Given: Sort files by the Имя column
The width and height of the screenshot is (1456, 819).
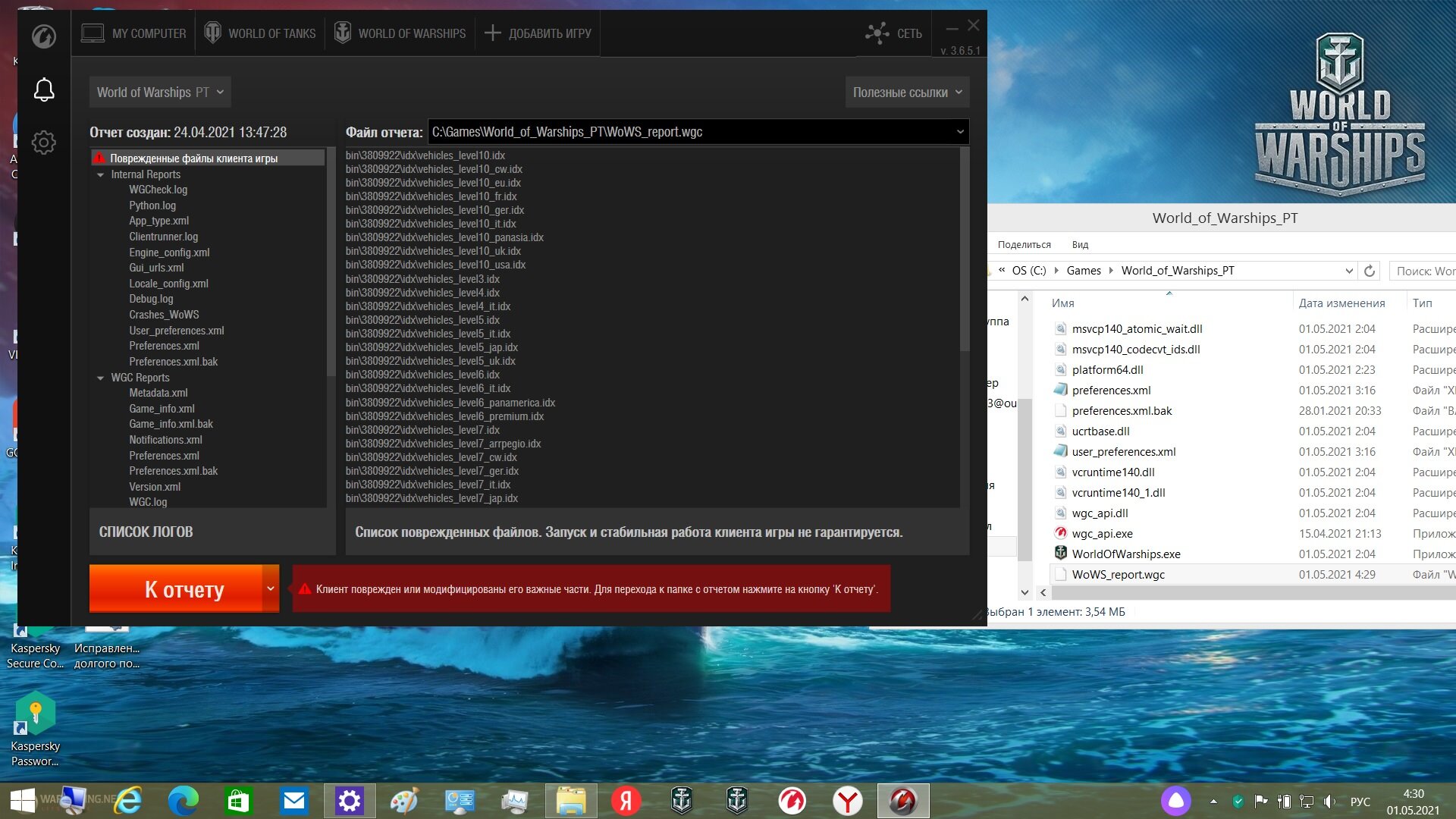Looking at the screenshot, I should click(1062, 303).
